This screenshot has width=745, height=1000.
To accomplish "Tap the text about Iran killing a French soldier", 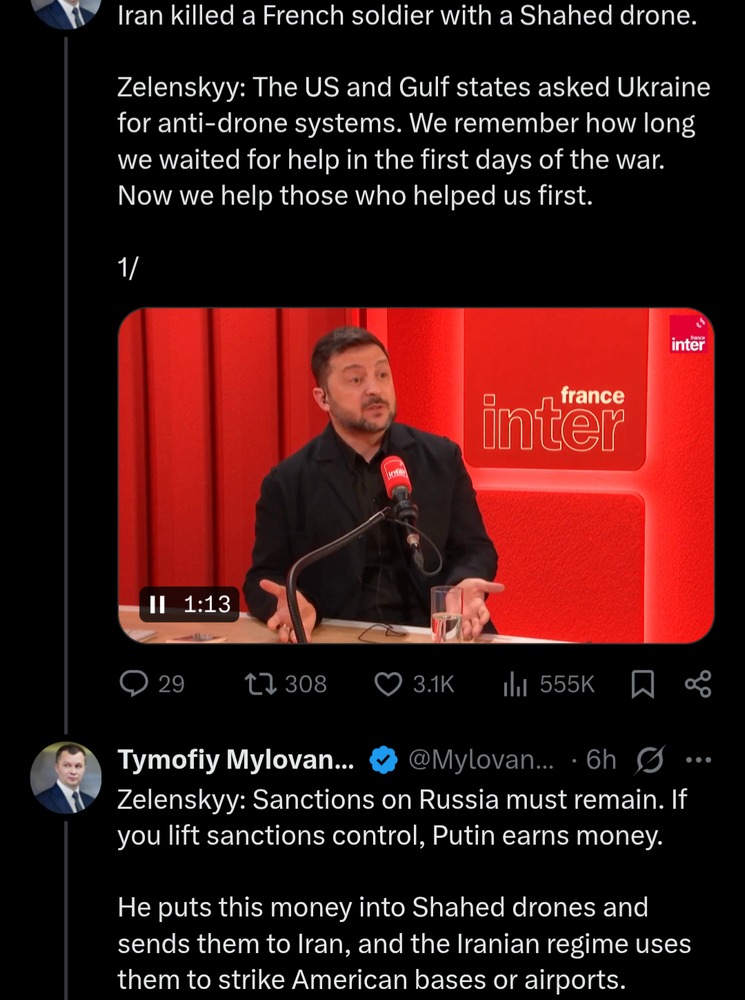I will tap(406, 16).
